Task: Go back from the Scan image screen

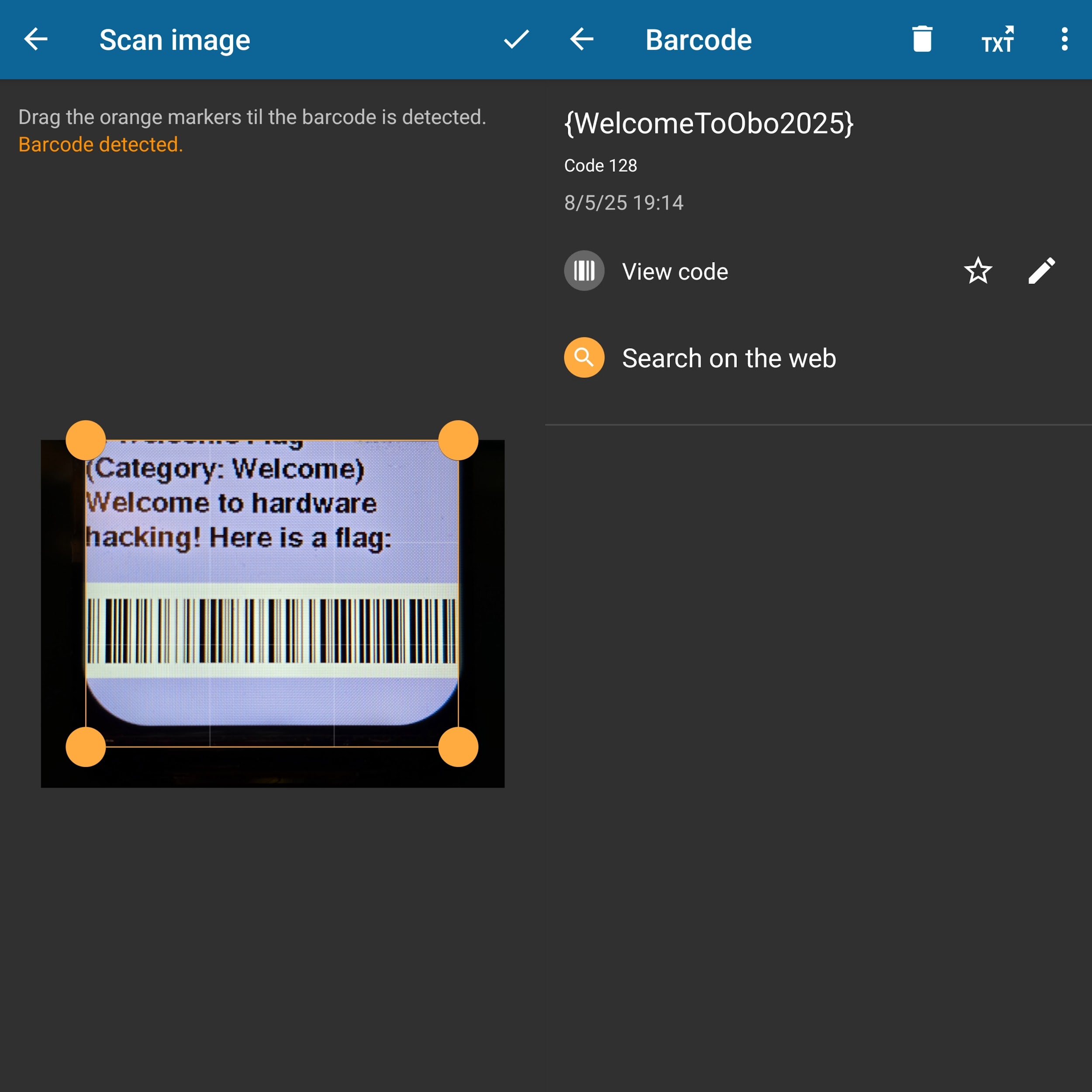Action: pyautogui.click(x=36, y=40)
